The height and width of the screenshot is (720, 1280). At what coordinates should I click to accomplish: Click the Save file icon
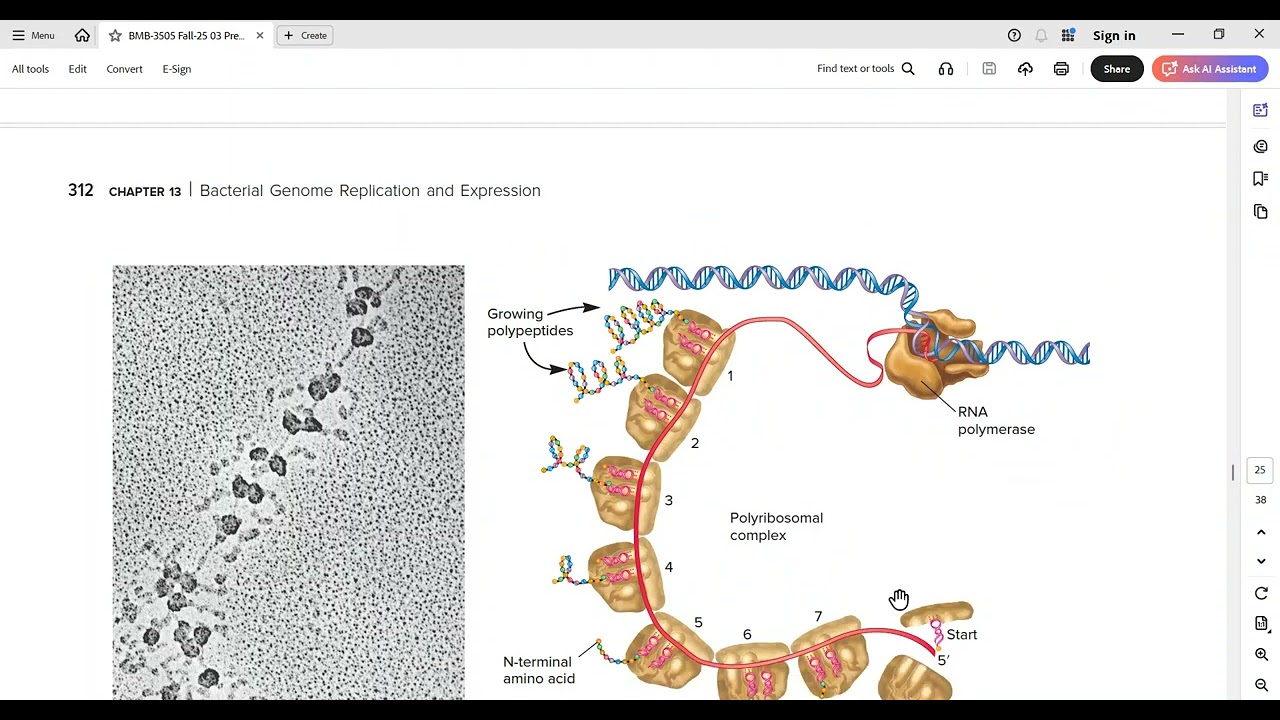coord(989,69)
